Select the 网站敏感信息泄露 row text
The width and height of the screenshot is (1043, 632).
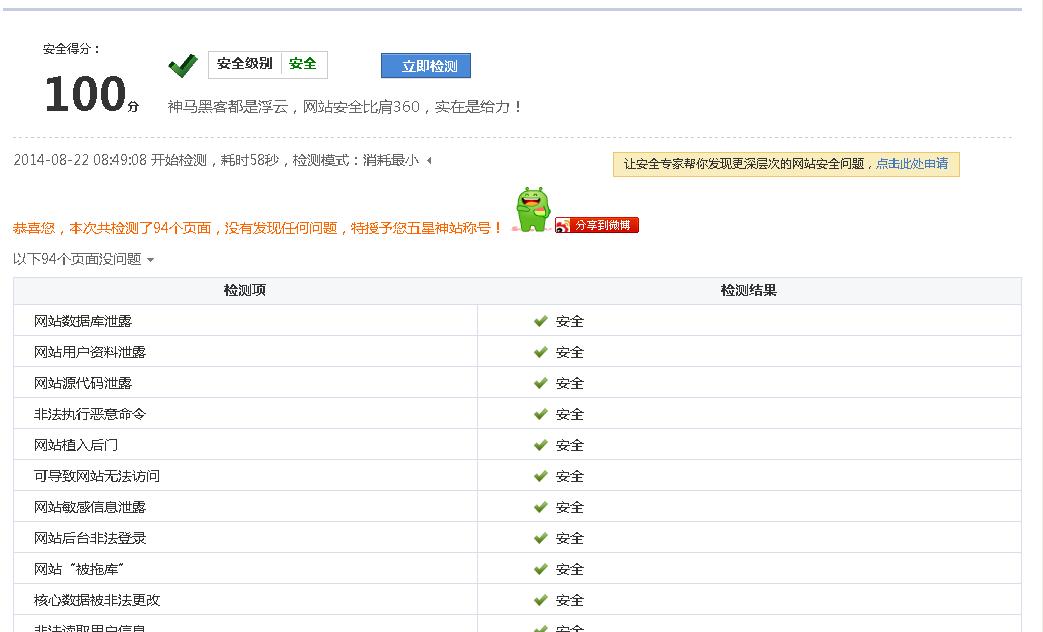tap(90, 507)
